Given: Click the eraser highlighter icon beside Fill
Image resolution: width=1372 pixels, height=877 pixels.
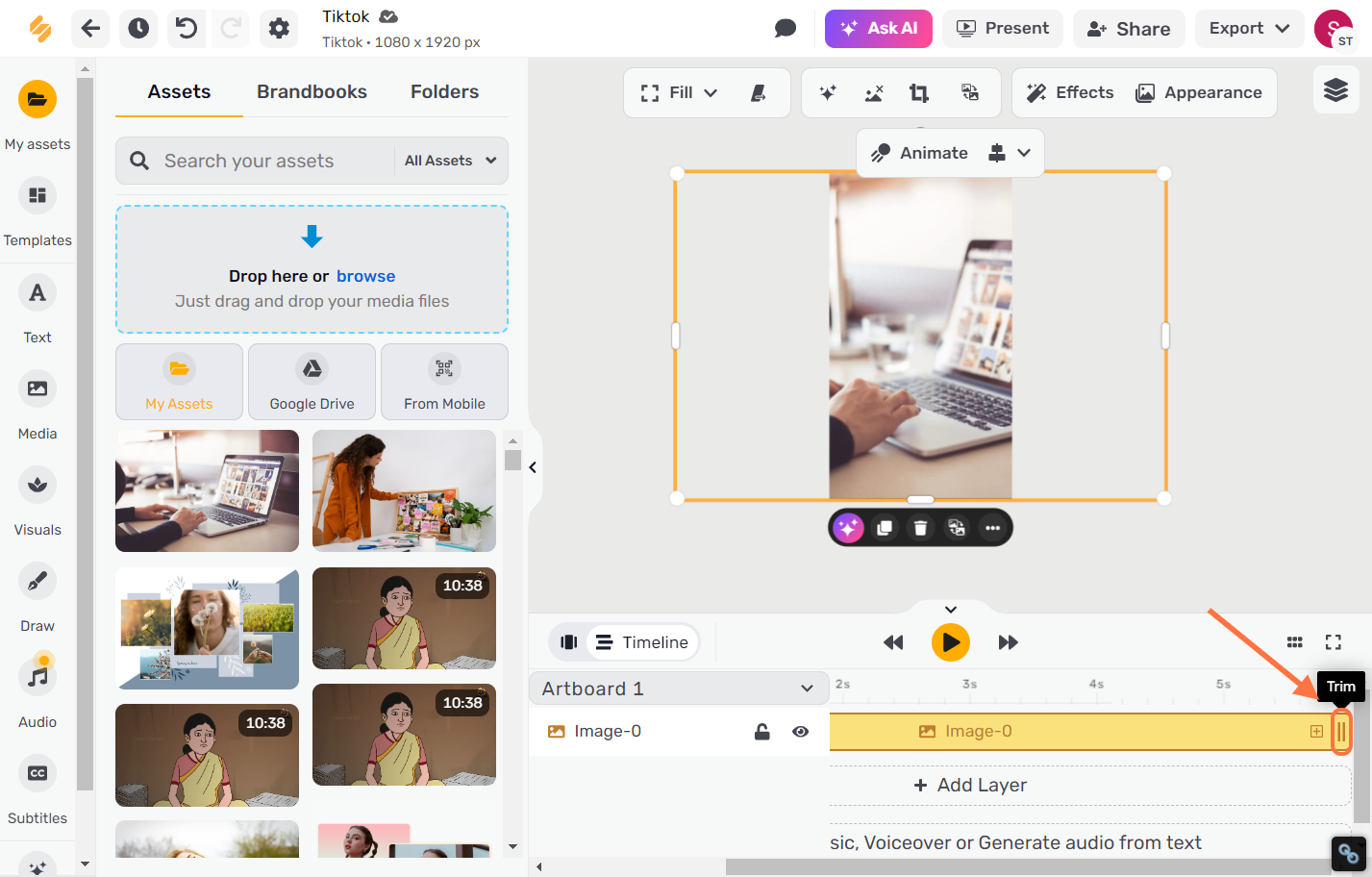Looking at the screenshot, I should (759, 93).
